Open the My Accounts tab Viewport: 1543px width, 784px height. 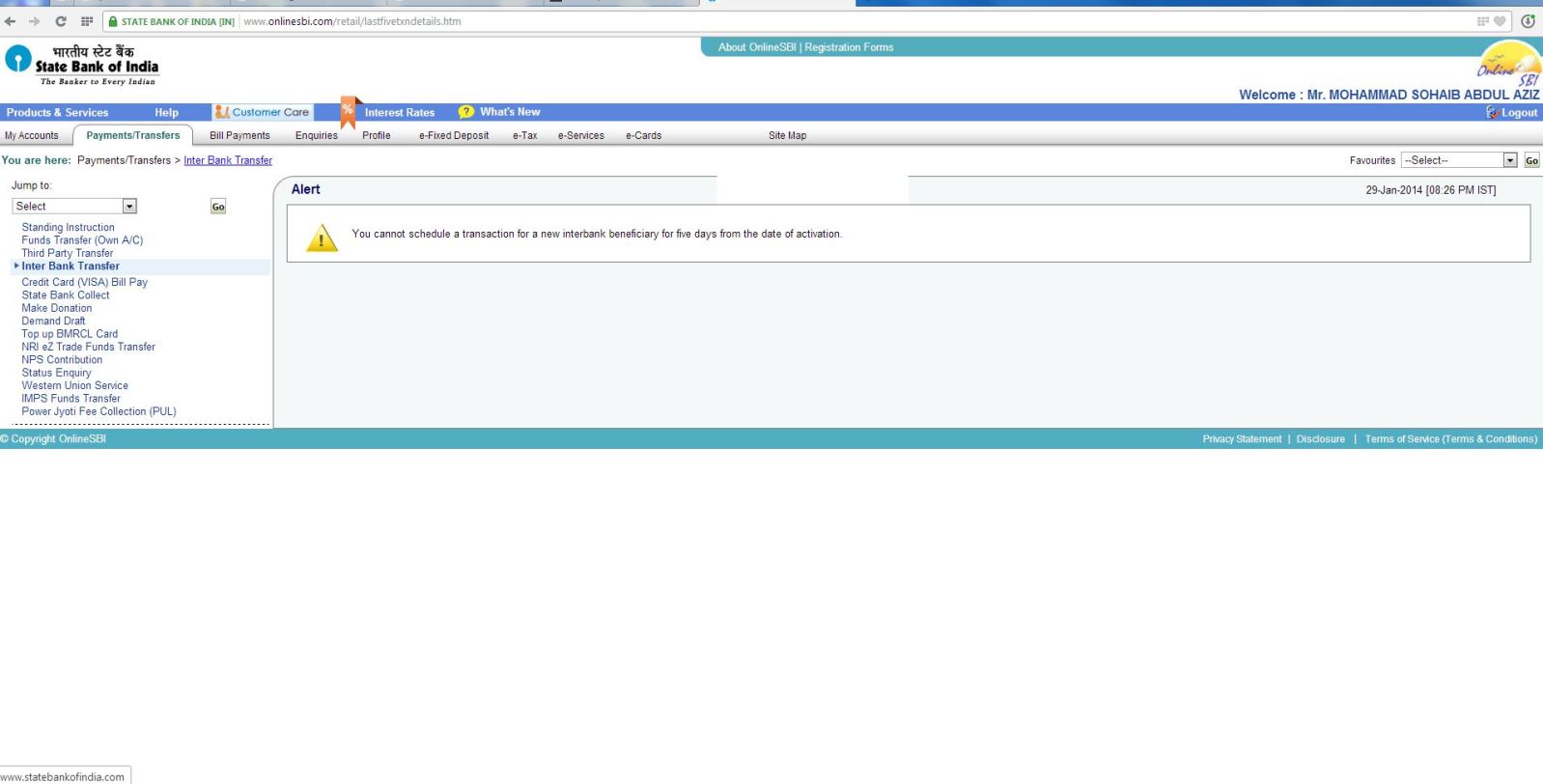(x=32, y=136)
